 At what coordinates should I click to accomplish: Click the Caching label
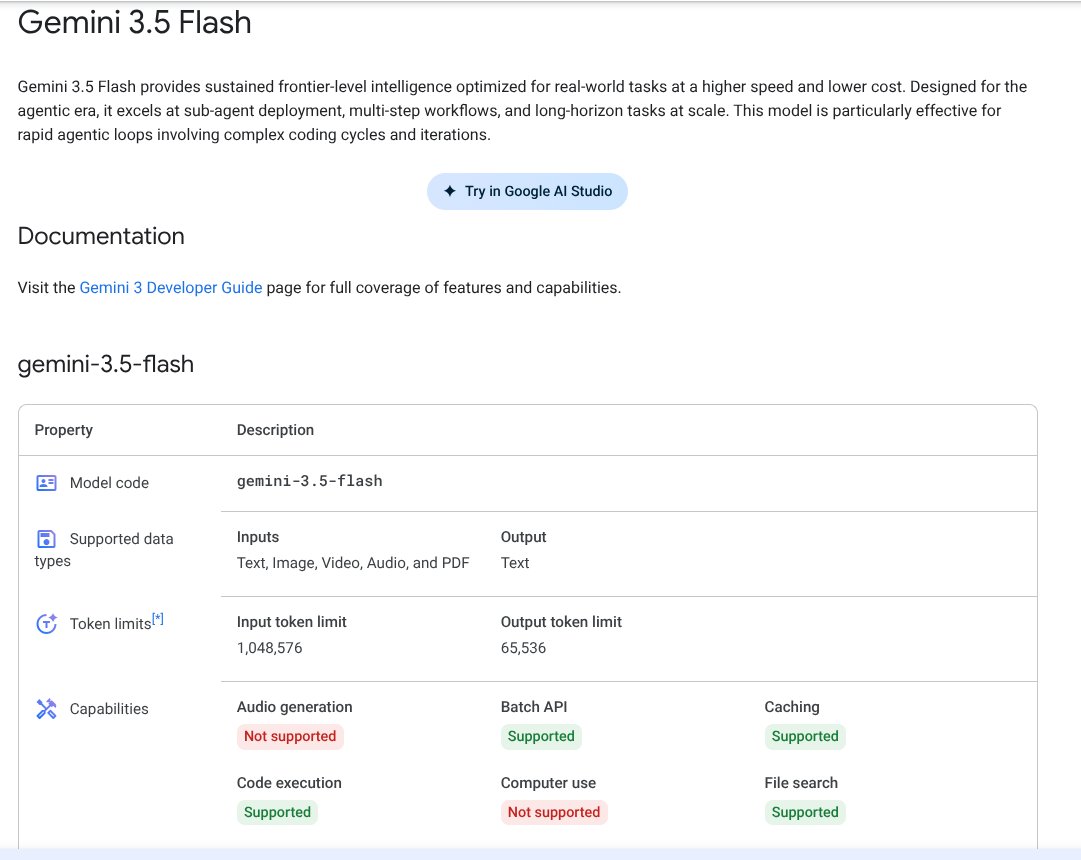(792, 707)
